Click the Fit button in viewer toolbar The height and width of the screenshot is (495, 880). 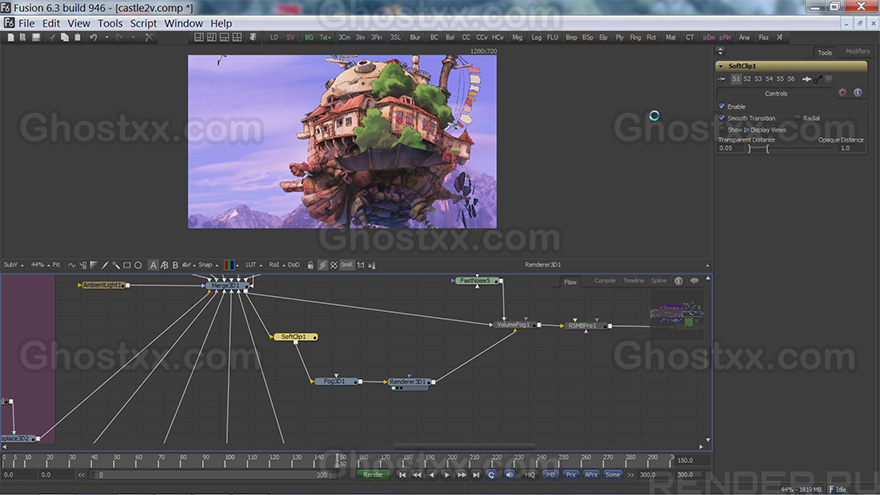click(56, 265)
